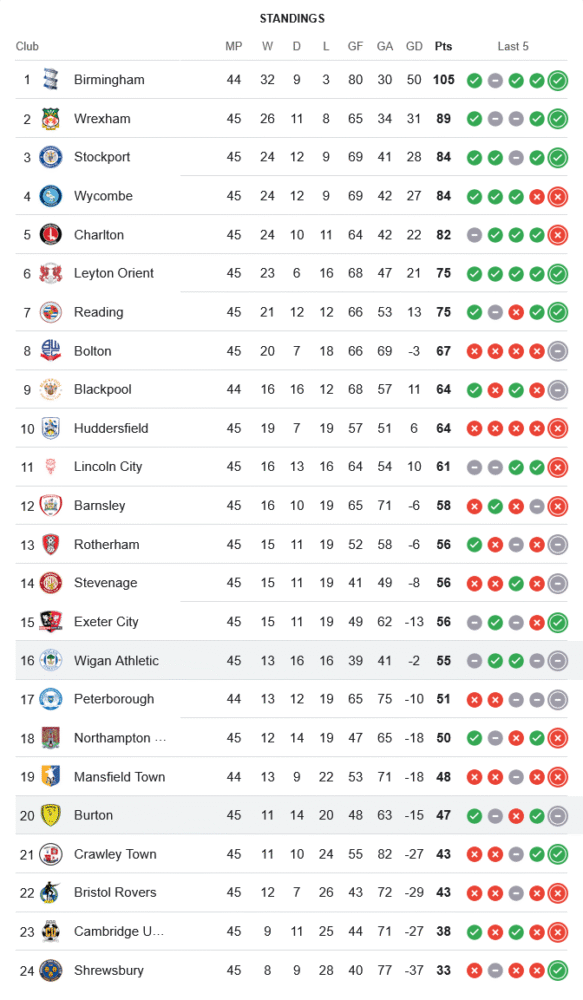The height and width of the screenshot is (1000, 583).
Task: Click the Bolton club crest icon
Action: click(50, 351)
